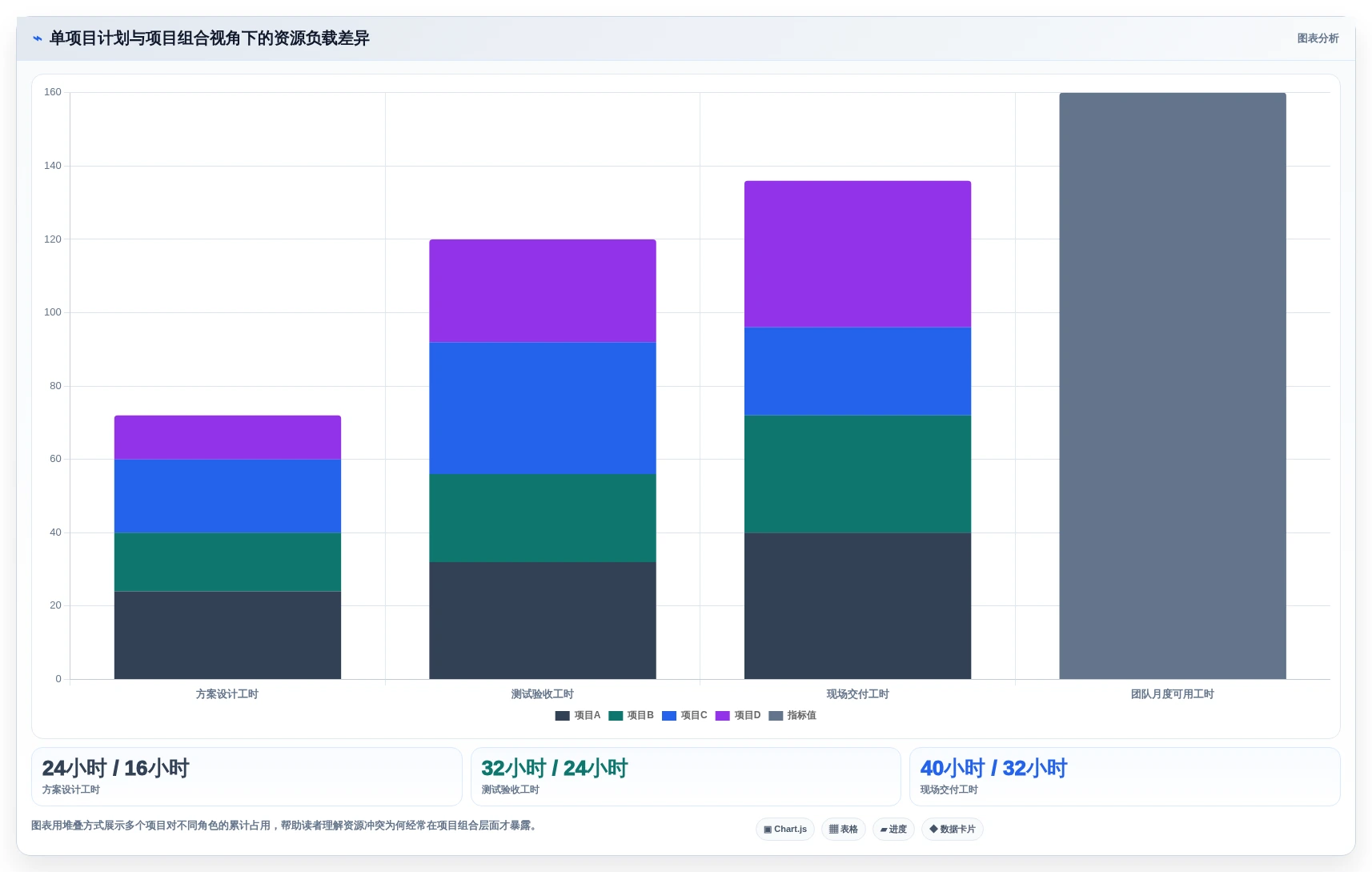Viewport: 1372px width, 872px height.
Task: Click the 团队月度可用工时 x-axis label
Action: pyautogui.click(x=1173, y=694)
